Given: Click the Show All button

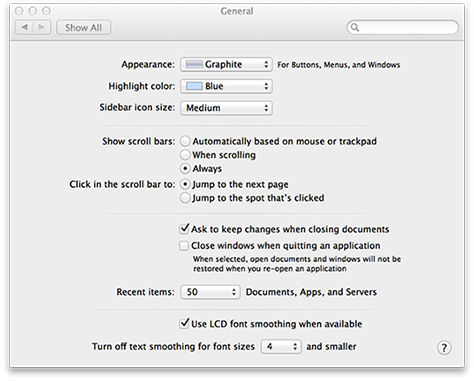Looking at the screenshot, I should point(83,27).
